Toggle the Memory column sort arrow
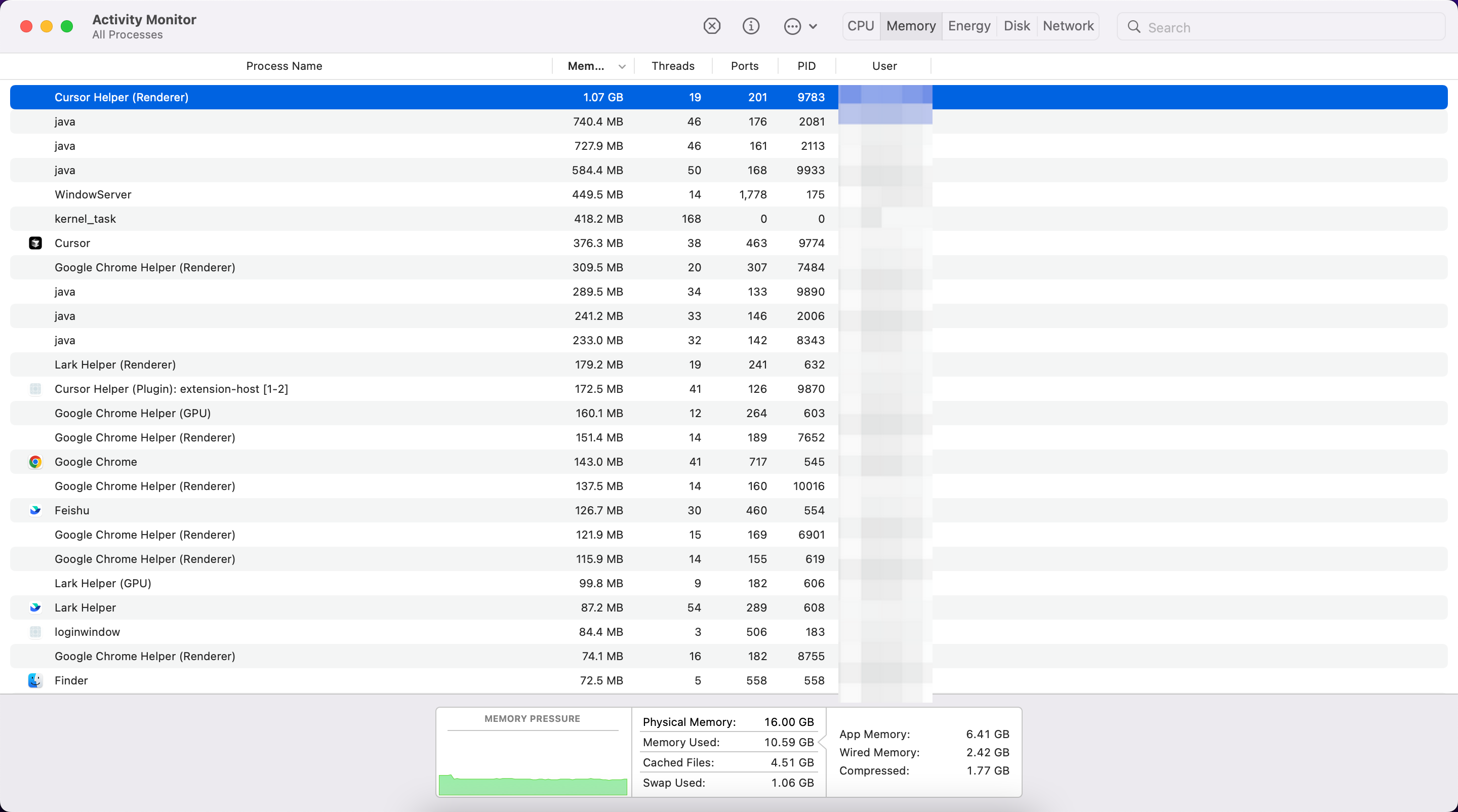This screenshot has width=1458, height=812. pos(622,67)
